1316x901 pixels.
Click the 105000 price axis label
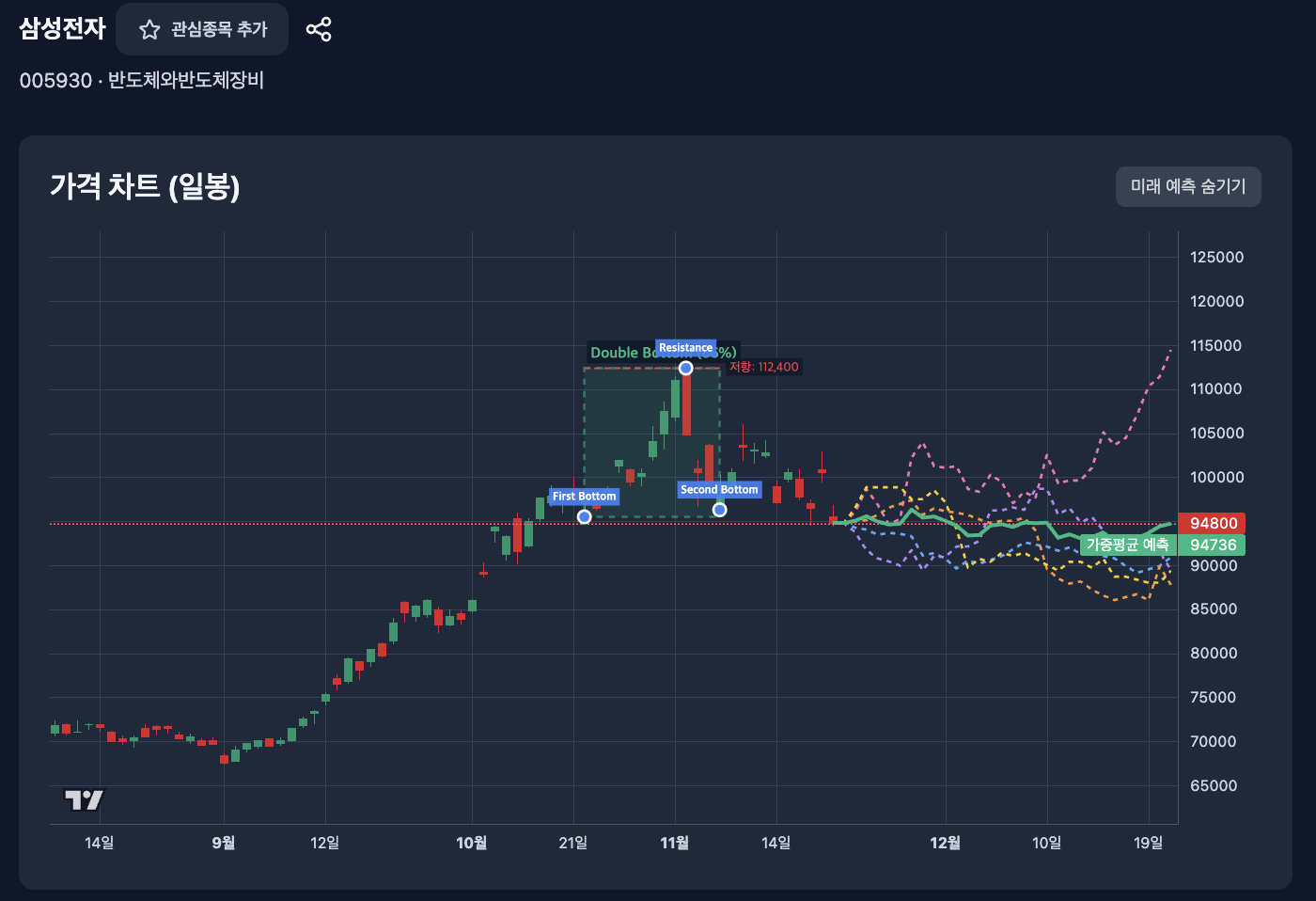(1216, 433)
